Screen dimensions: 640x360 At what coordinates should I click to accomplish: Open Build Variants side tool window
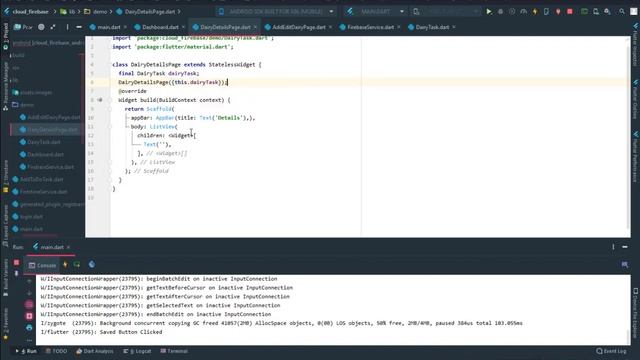point(5,278)
